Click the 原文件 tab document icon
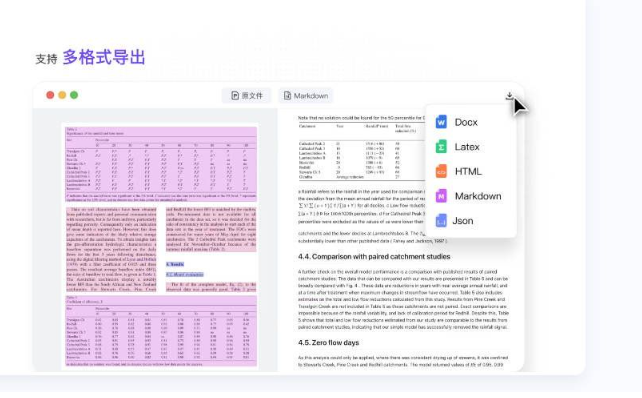 click(x=235, y=96)
